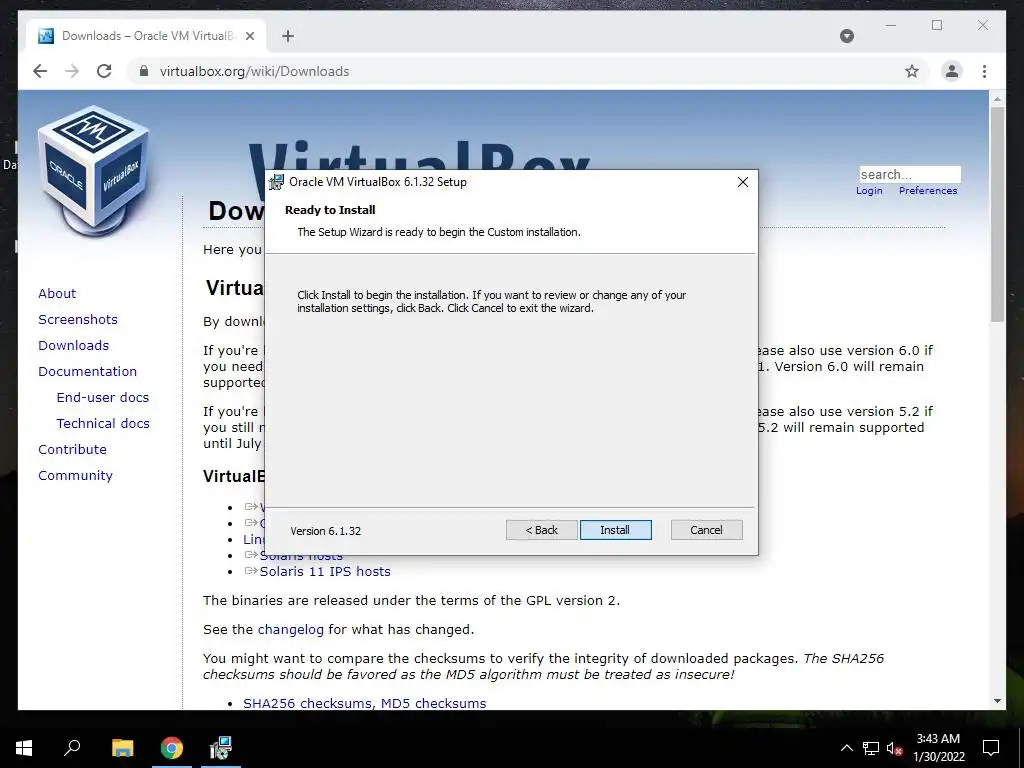The image size is (1024, 768).
Task: Click the scrollbar up arrow
Action: [997, 99]
